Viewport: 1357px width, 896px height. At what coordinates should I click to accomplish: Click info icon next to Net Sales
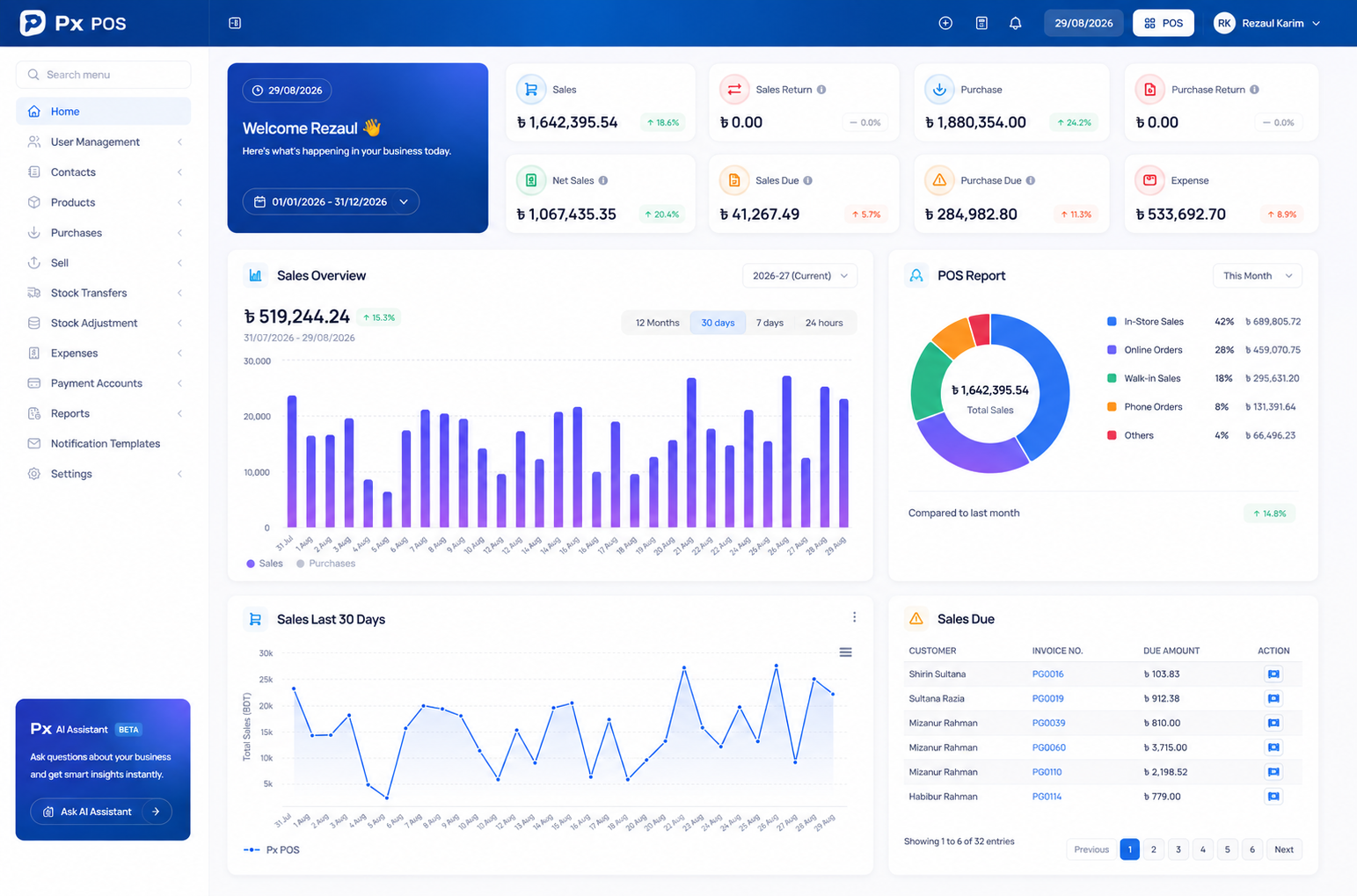[x=603, y=180]
